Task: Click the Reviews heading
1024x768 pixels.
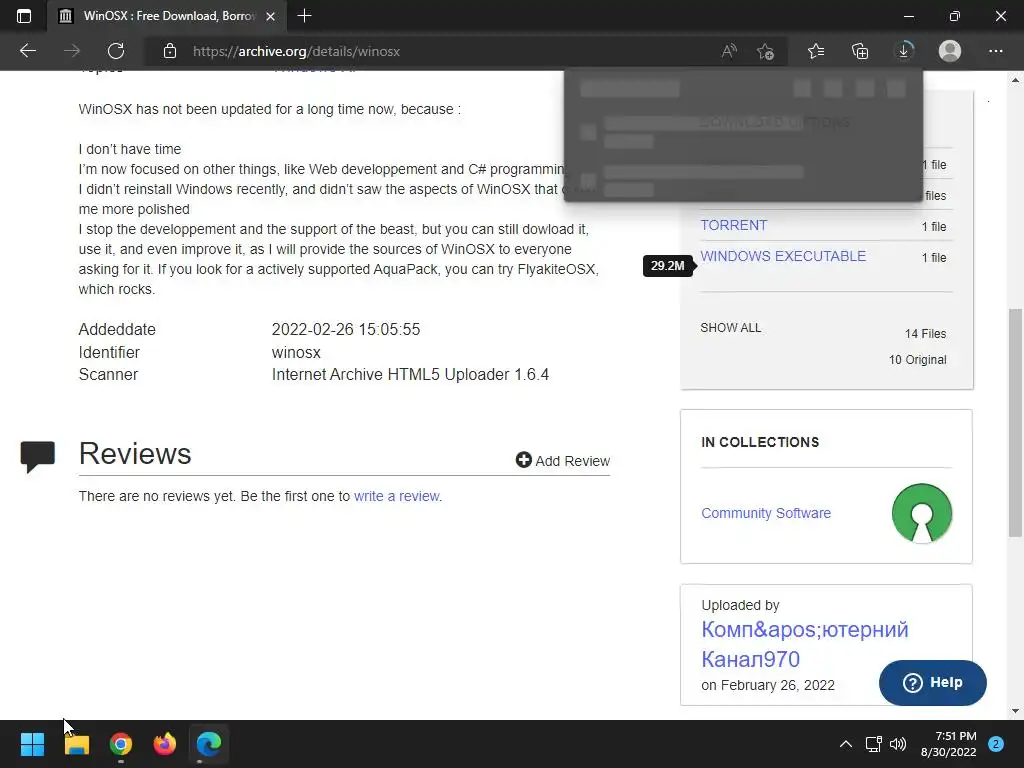Action: pyautogui.click(x=135, y=453)
